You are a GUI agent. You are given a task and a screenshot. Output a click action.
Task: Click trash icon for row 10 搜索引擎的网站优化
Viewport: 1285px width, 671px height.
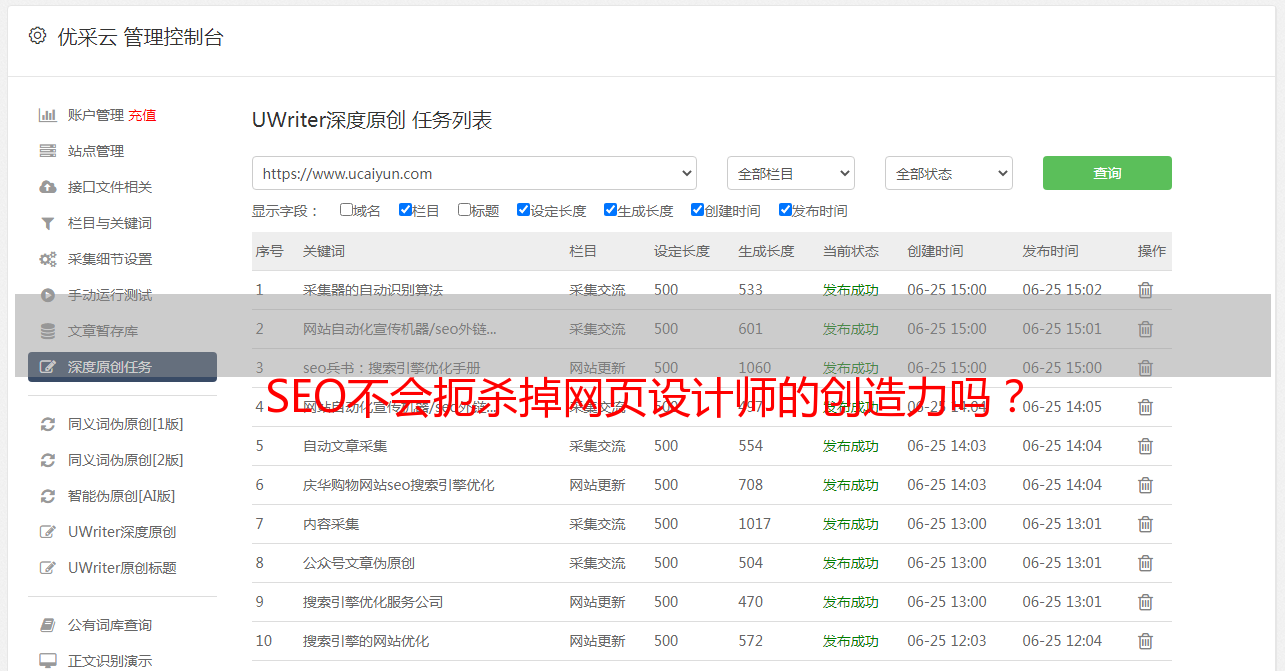pyautogui.click(x=1145, y=641)
